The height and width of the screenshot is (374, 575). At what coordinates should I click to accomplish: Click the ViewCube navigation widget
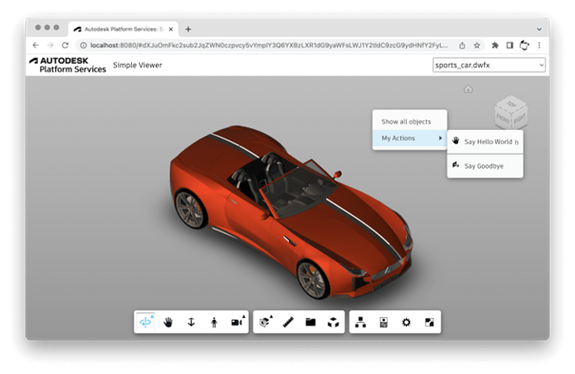click(x=511, y=112)
